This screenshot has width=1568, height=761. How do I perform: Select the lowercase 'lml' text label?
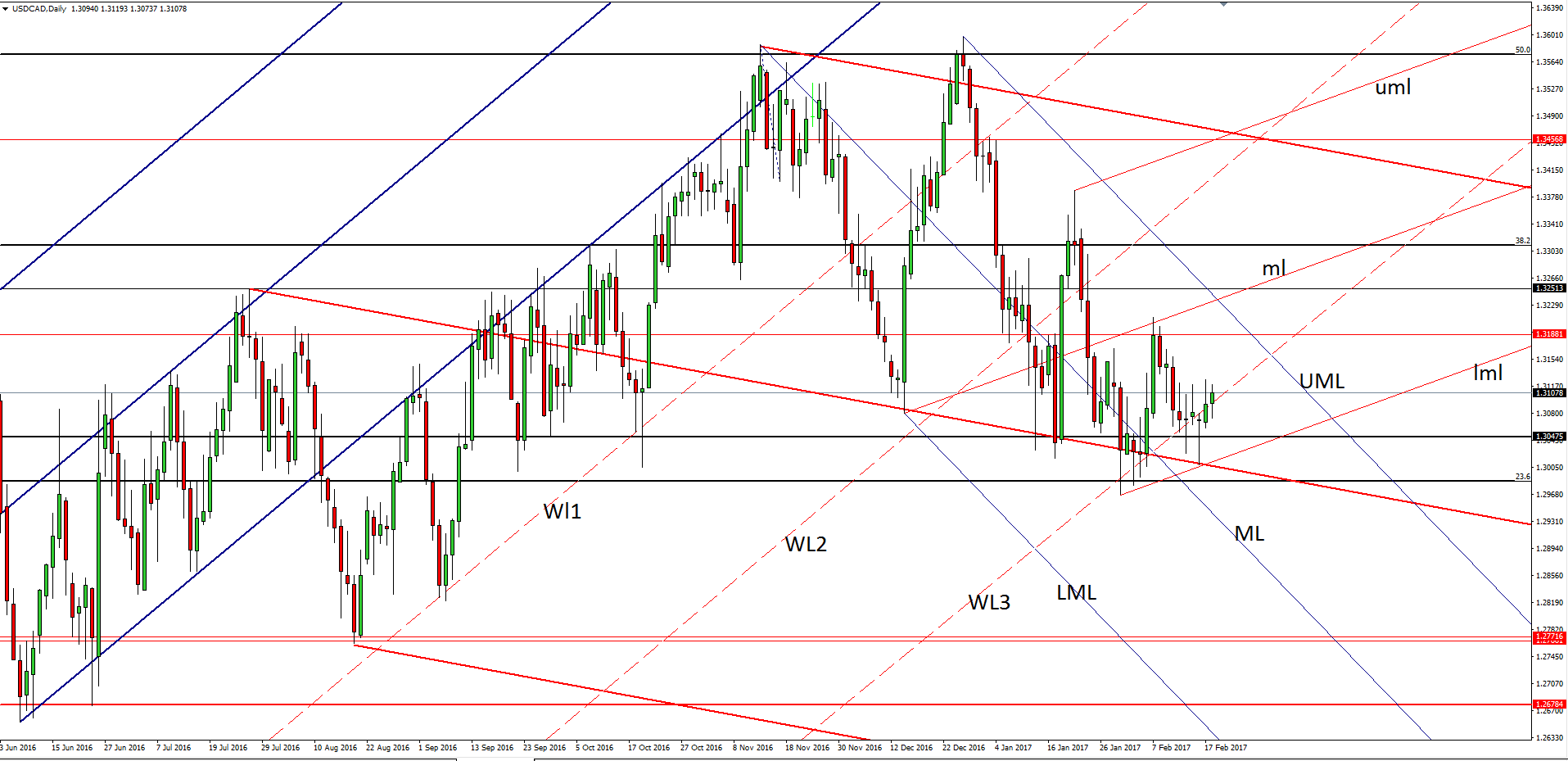click(1488, 373)
